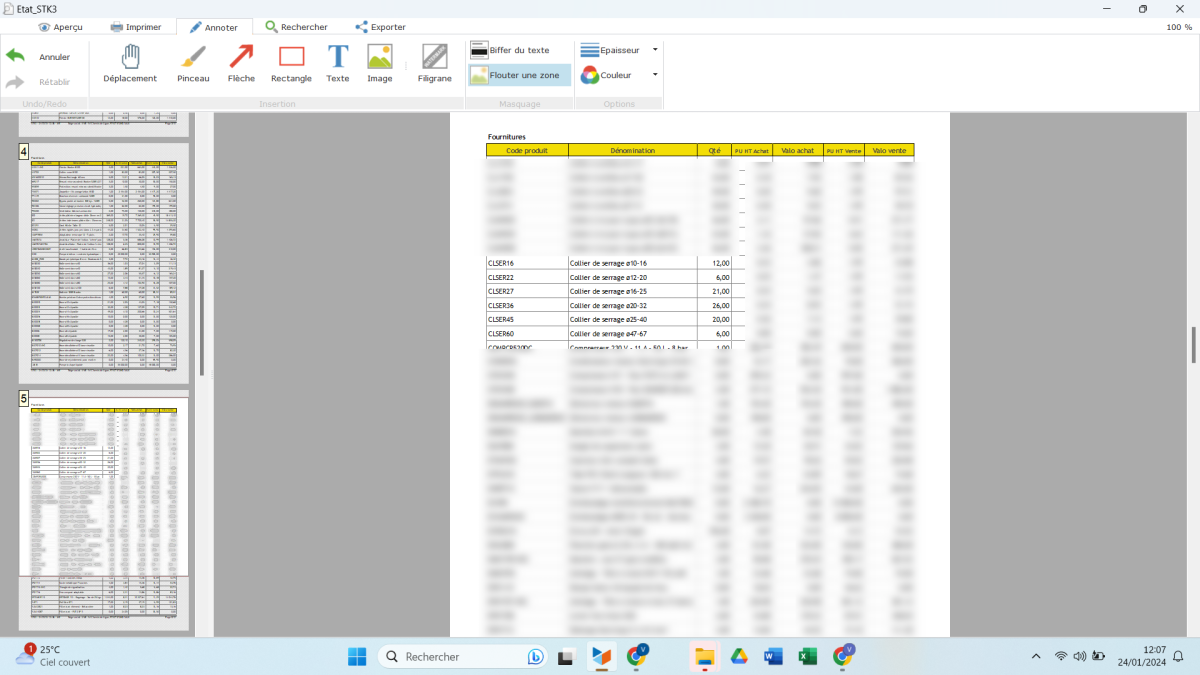Open the Exporter tab

click(380, 27)
